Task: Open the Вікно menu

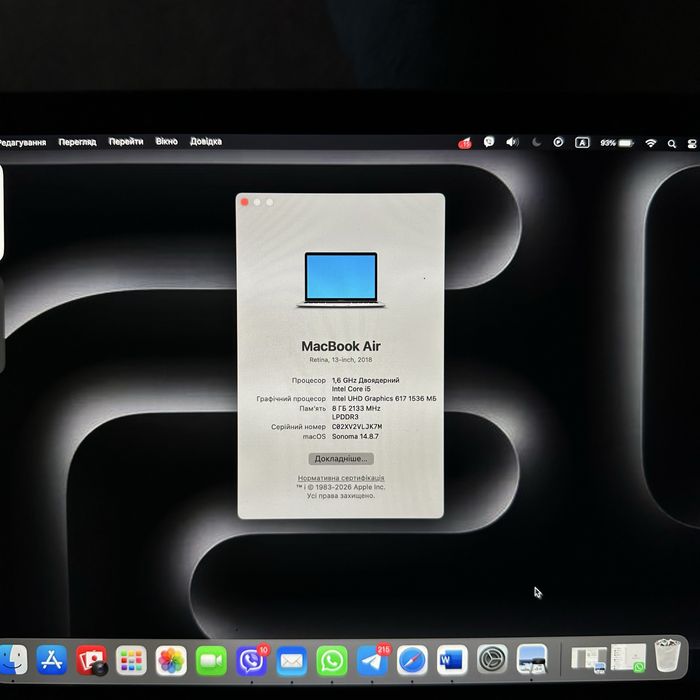Action: click(167, 142)
